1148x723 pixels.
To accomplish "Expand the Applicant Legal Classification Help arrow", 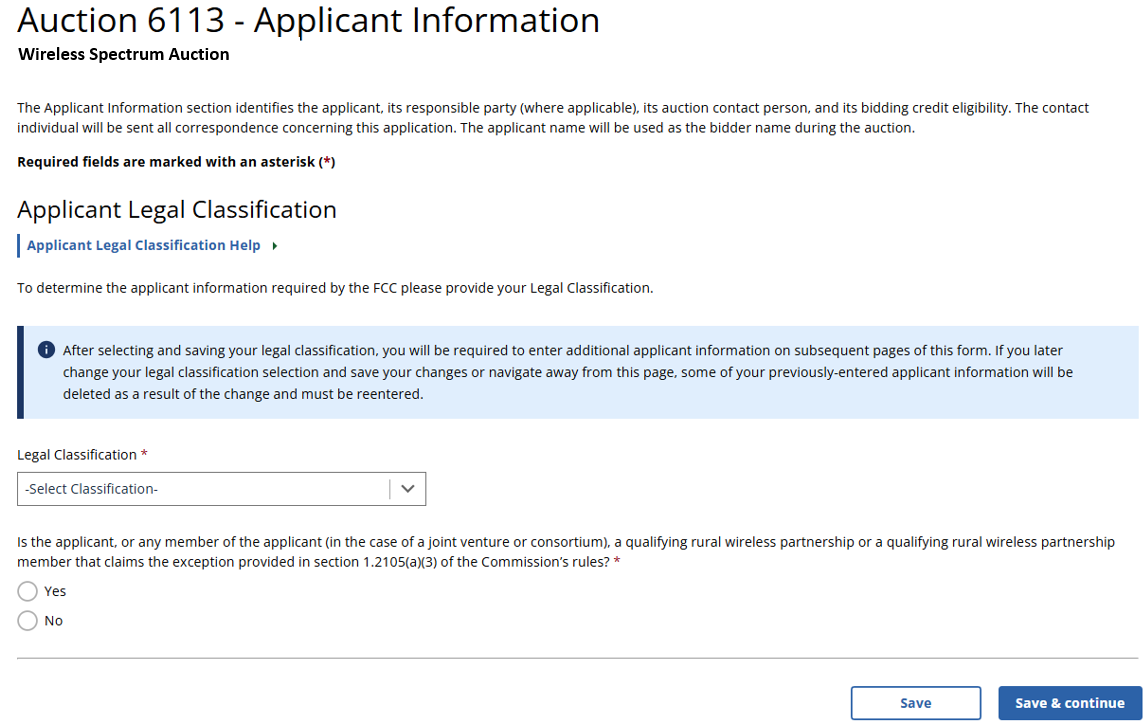I will (x=274, y=246).
